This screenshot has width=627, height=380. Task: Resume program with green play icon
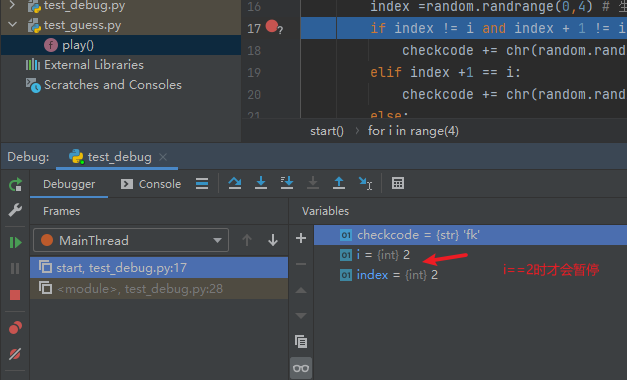pyautogui.click(x=15, y=242)
